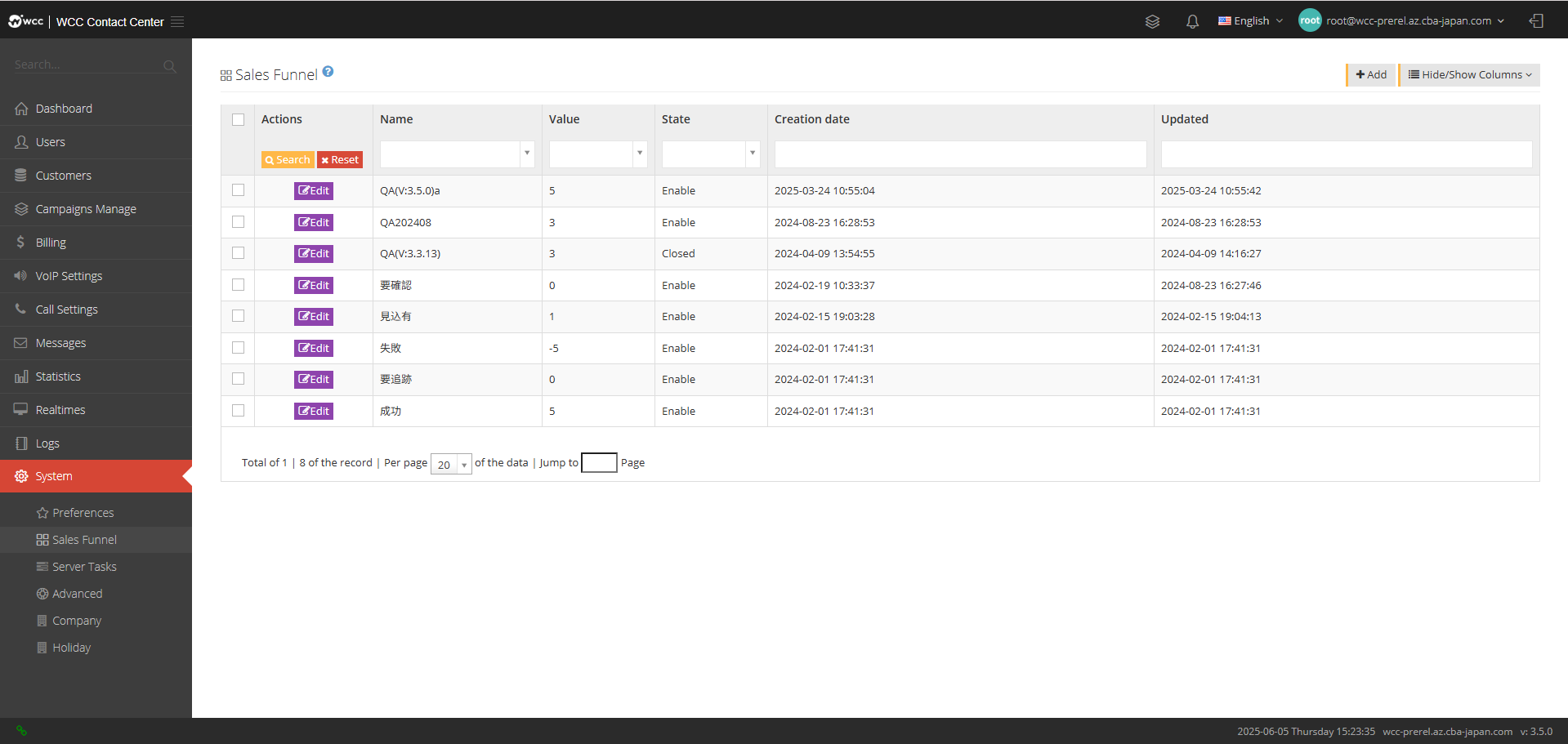Select the 要確認 row checkbox
This screenshot has width=1568, height=744.
[238, 284]
